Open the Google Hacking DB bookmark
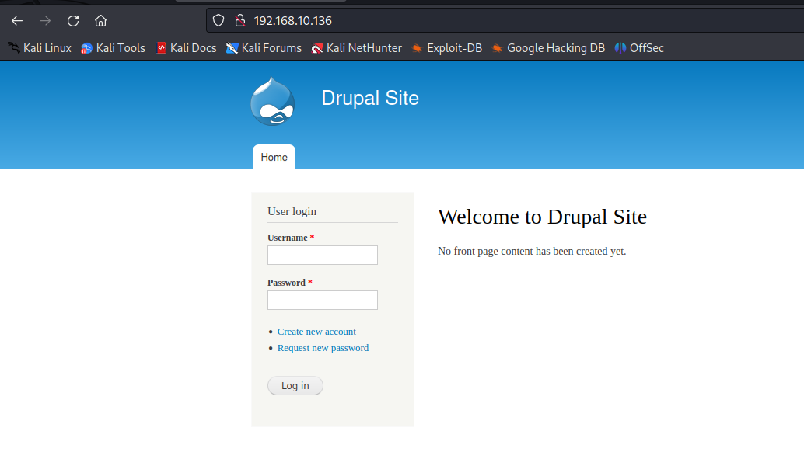Image resolution: width=804 pixels, height=474 pixels. [547, 48]
